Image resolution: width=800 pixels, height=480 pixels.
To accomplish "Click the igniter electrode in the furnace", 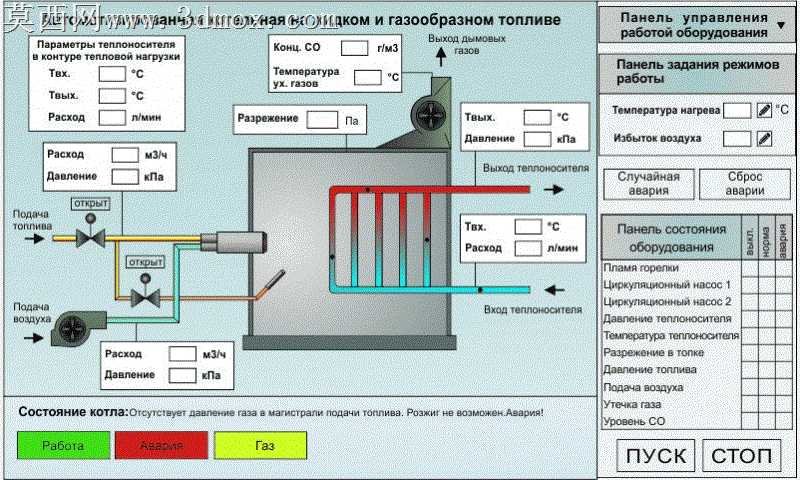I will [270, 284].
